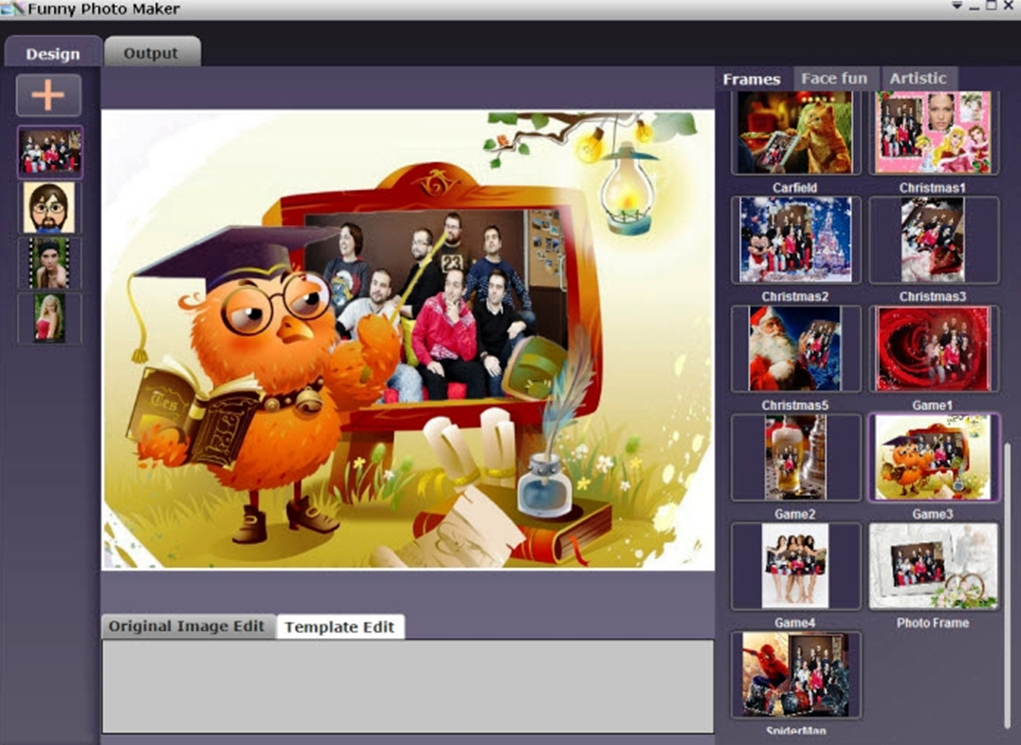Click the empty Template Edit panel area

[408, 686]
